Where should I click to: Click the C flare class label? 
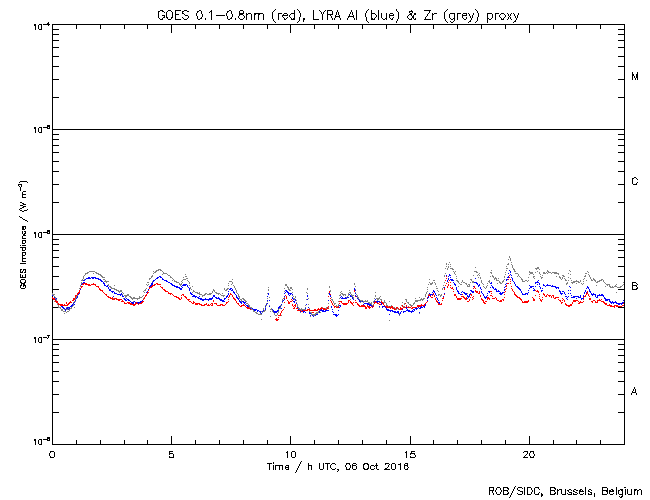635,182
